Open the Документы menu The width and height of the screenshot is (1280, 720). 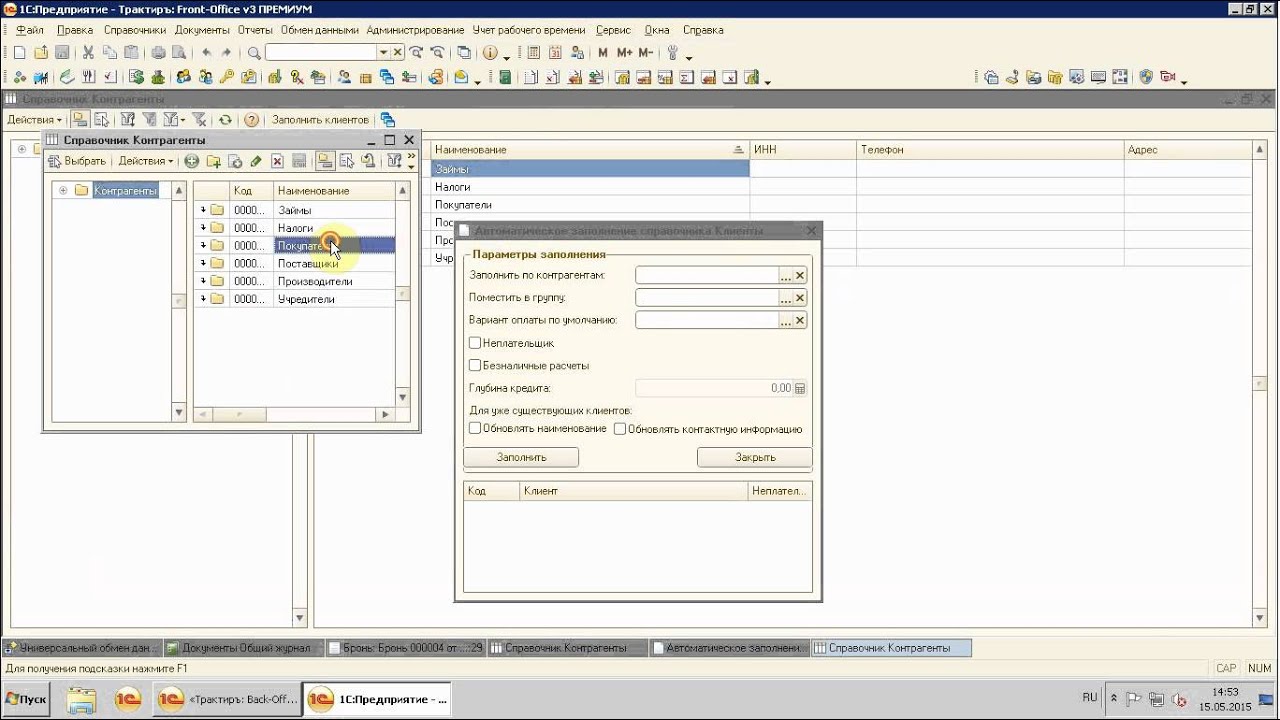[202, 30]
